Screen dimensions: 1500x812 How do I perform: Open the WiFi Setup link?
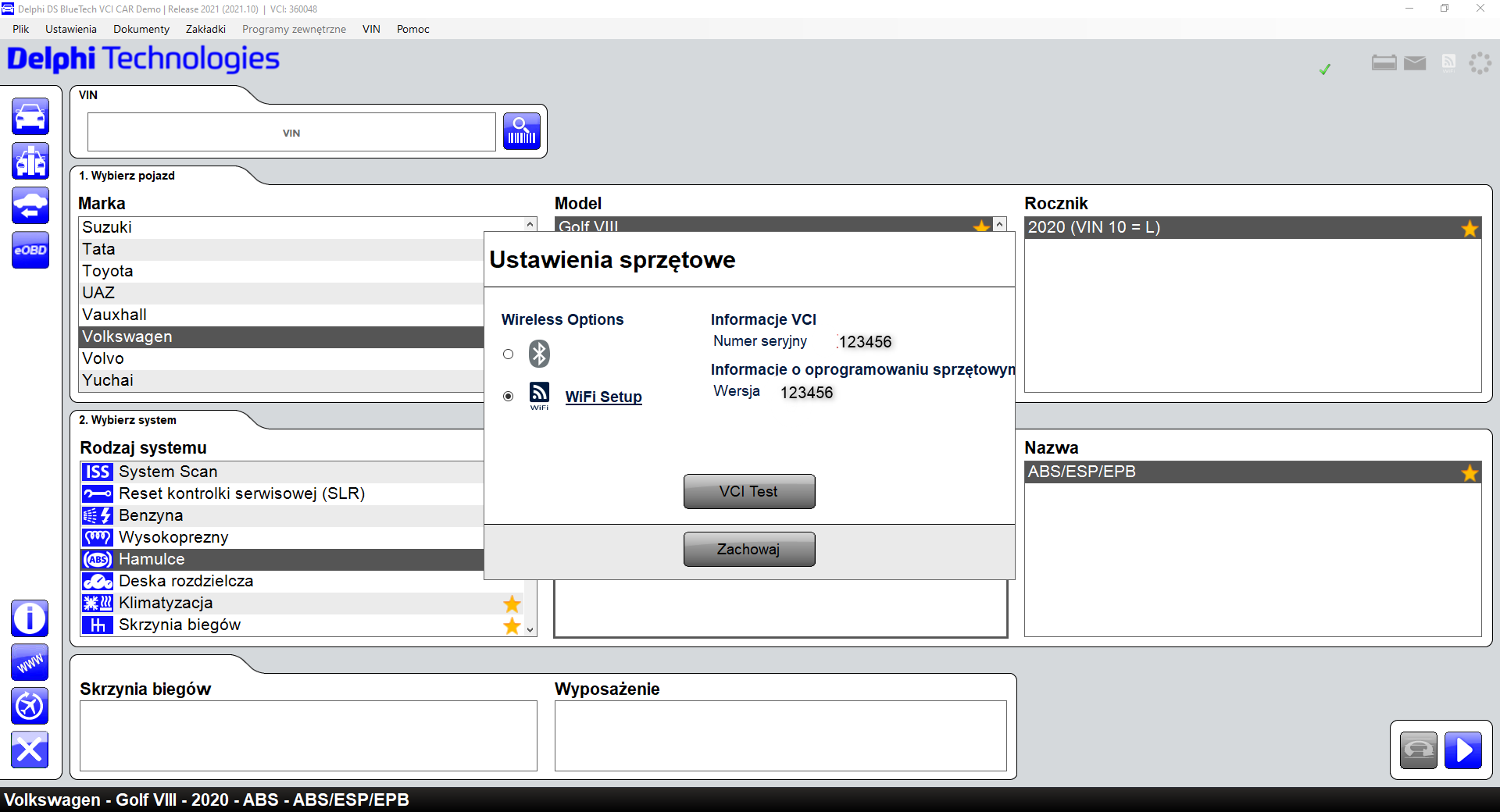(x=603, y=397)
